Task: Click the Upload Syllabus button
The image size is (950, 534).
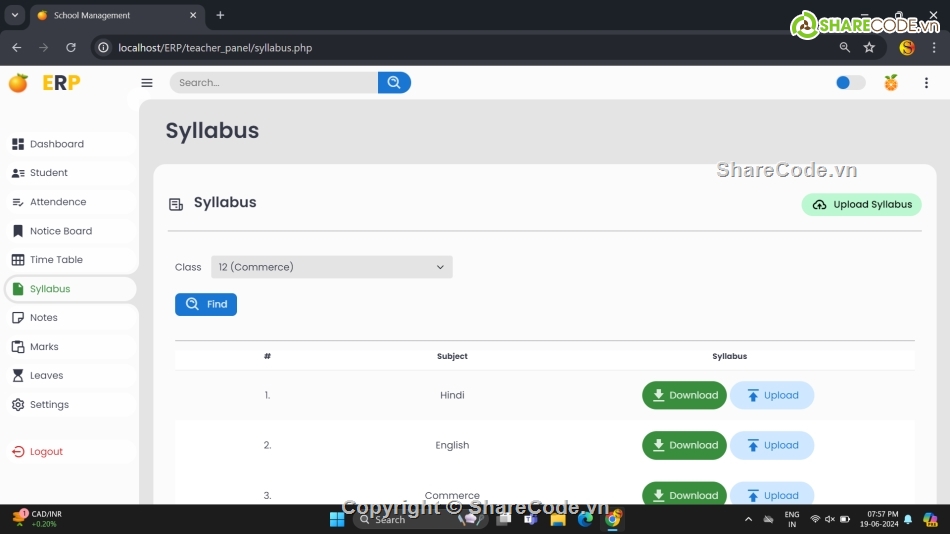Action: pos(861,204)
